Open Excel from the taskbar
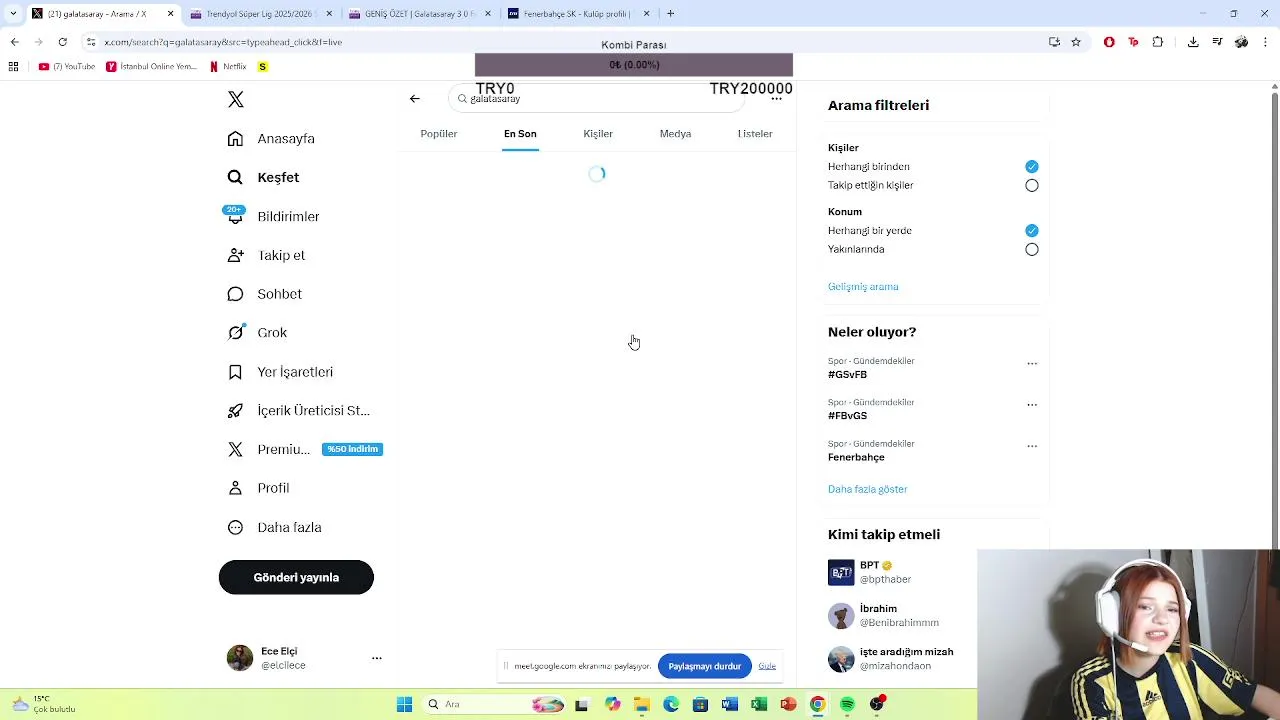 (x=759, y=705)
